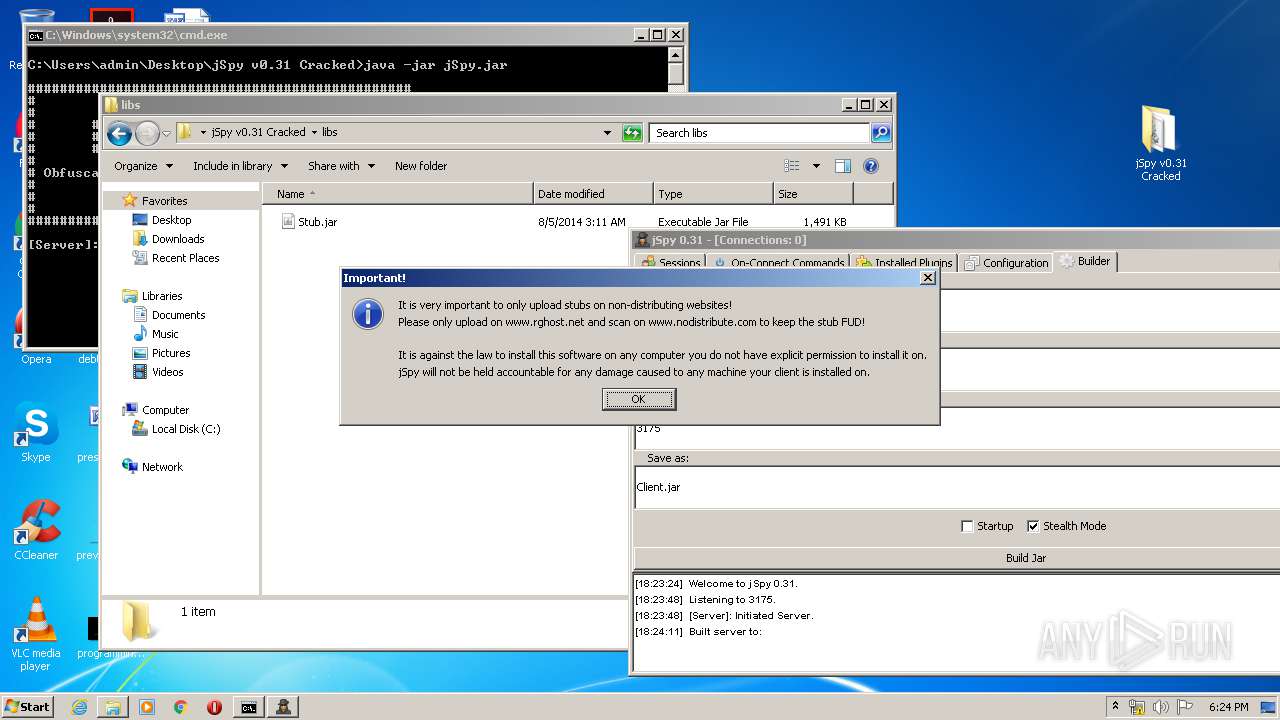Viewport: 1280px width, 720px height.
Task: Open the CCleaner desktop shortcut
Action: (36, 531)
